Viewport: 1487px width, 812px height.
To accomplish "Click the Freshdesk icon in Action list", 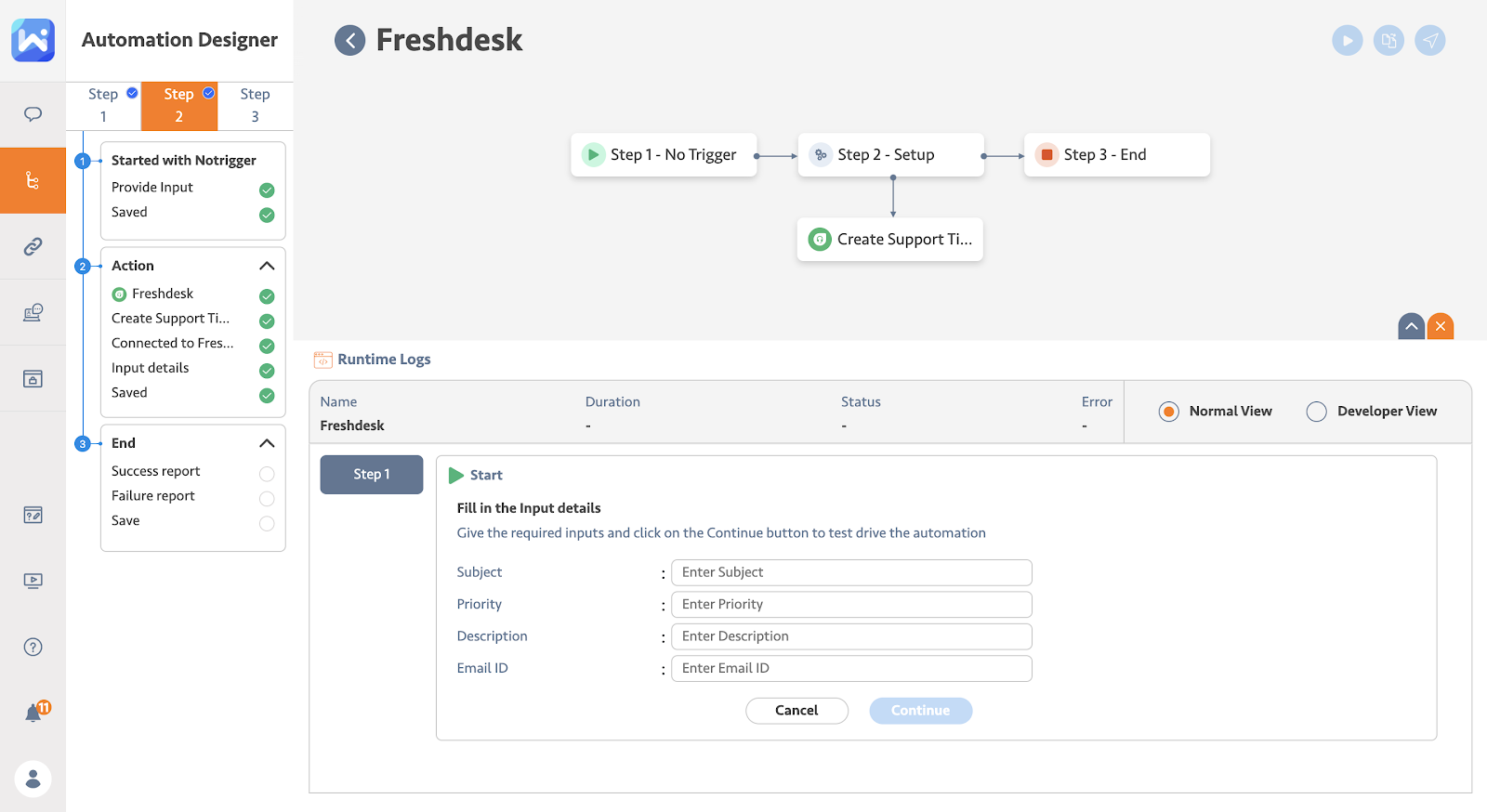I will (x=119, y=295).
